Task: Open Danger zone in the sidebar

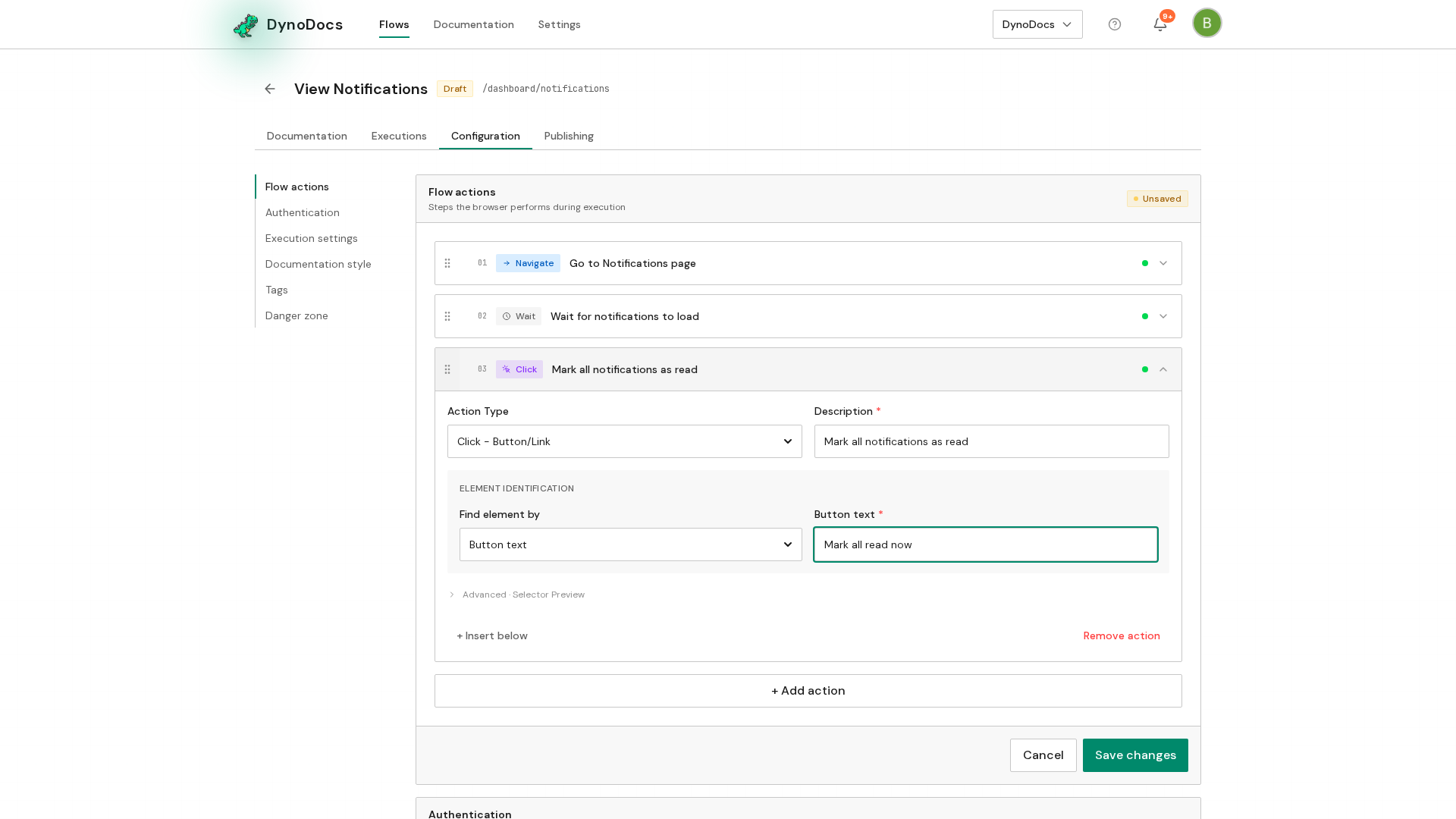Action: (x=297, y=315)
